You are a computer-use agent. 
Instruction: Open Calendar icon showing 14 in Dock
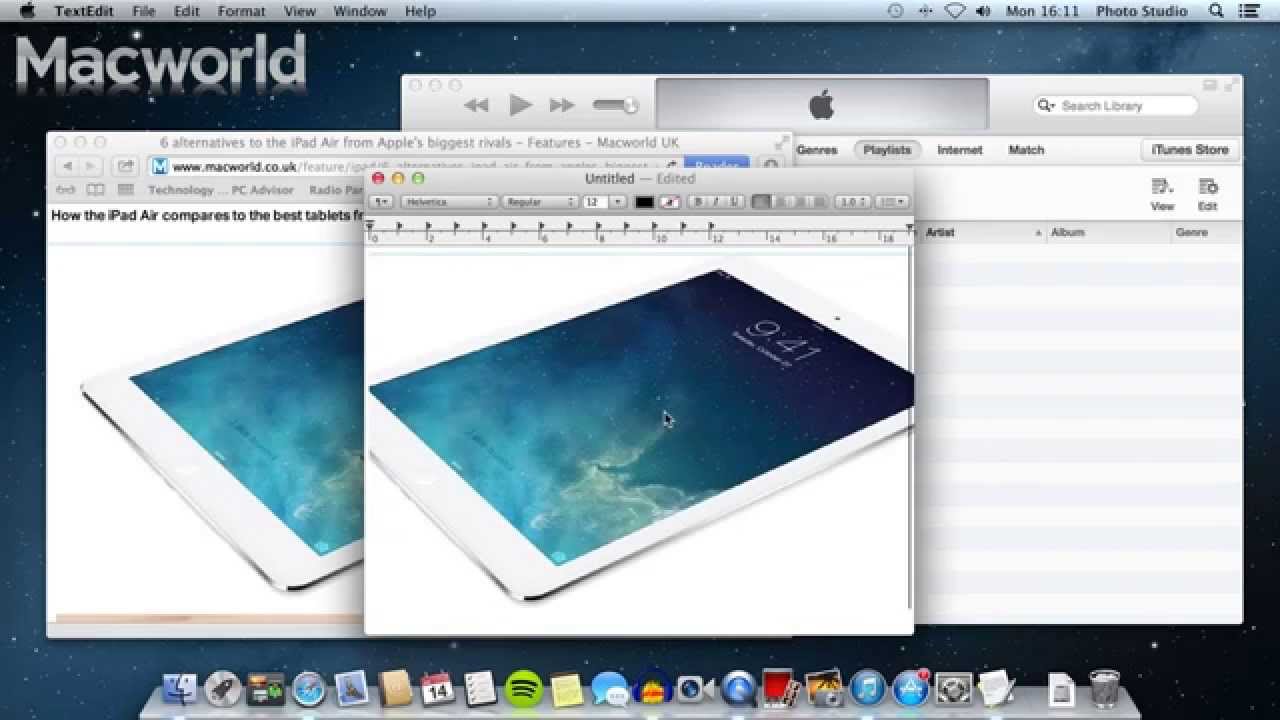click(x=438, y=688)
